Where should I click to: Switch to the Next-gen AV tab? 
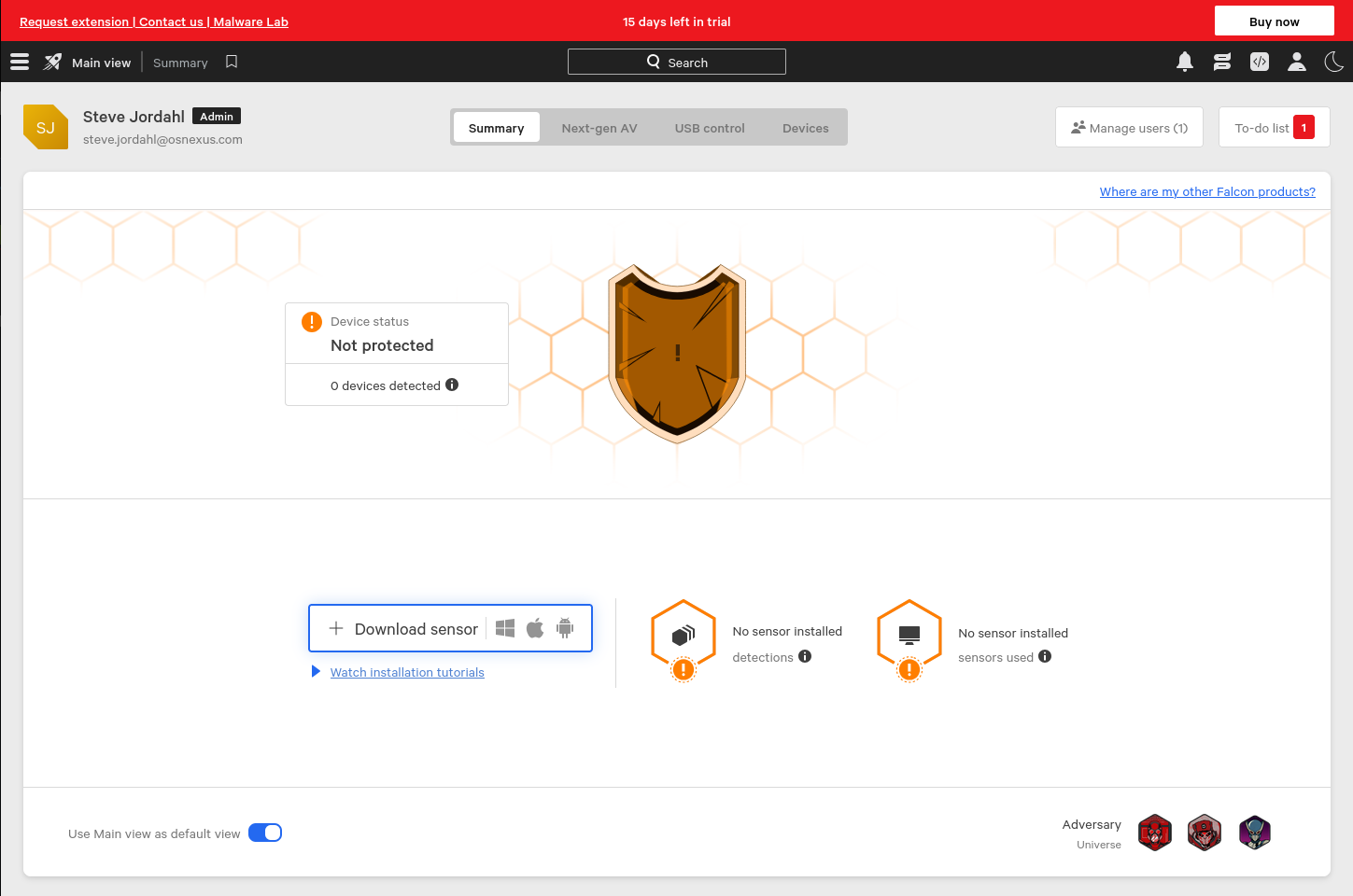point(599,128)
